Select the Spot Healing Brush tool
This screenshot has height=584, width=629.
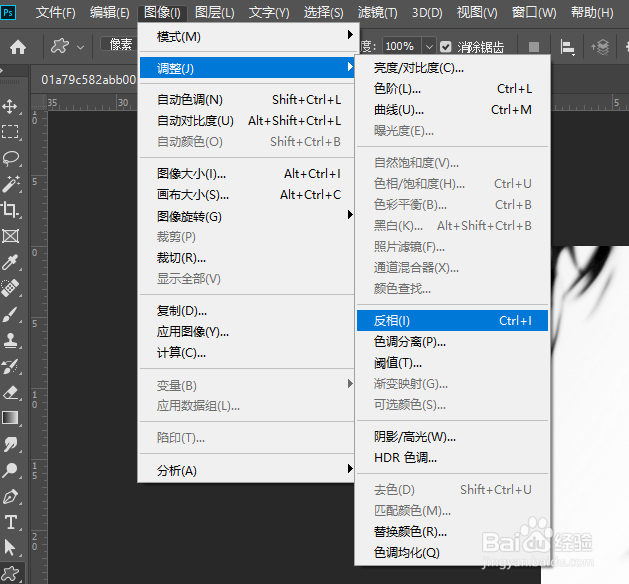click(x=10, y=288)
